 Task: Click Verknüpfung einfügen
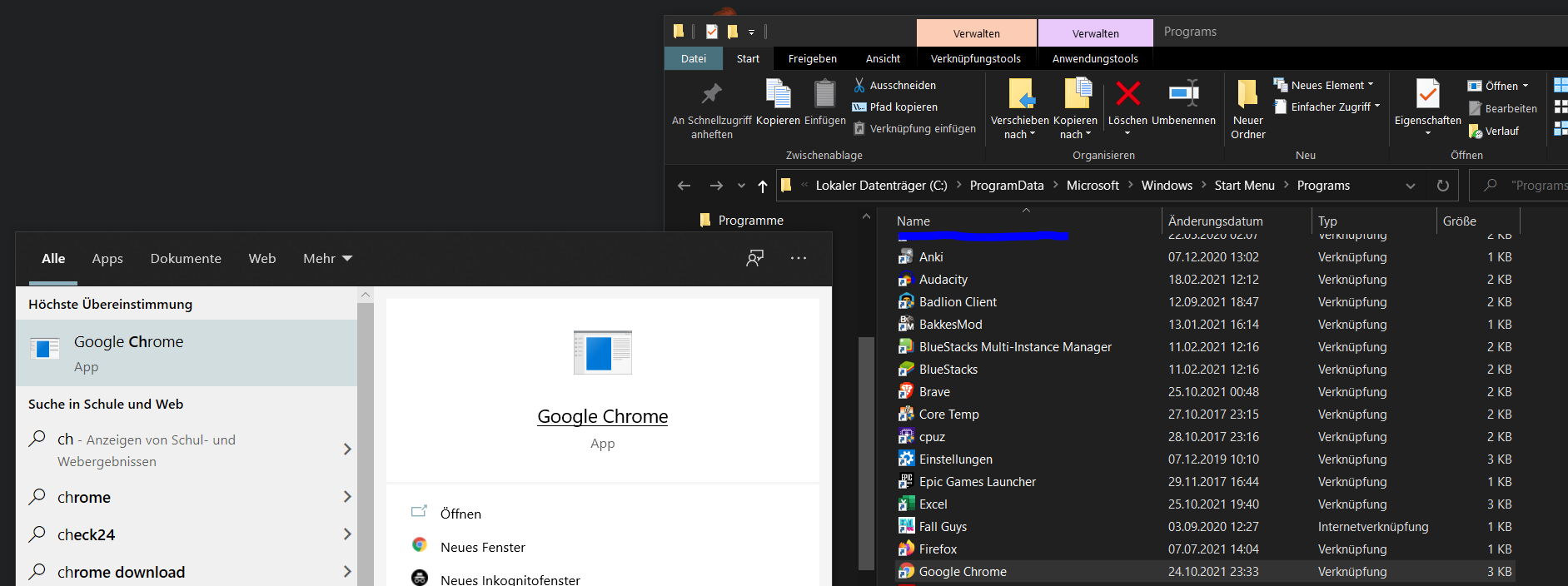914,129
